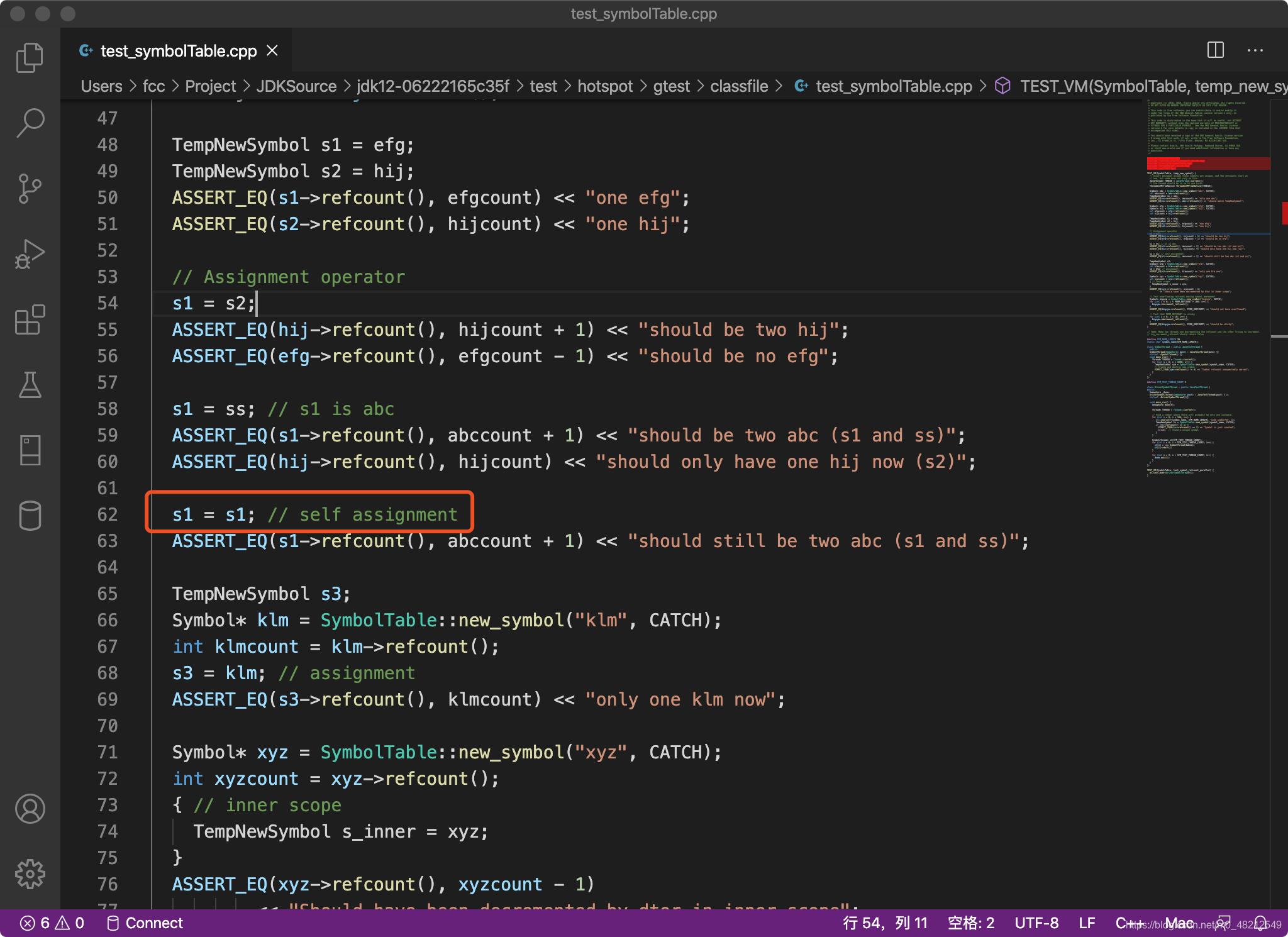Click 'TempNewSymbol s_inner = xyz;' line

(x=340, y=831)
